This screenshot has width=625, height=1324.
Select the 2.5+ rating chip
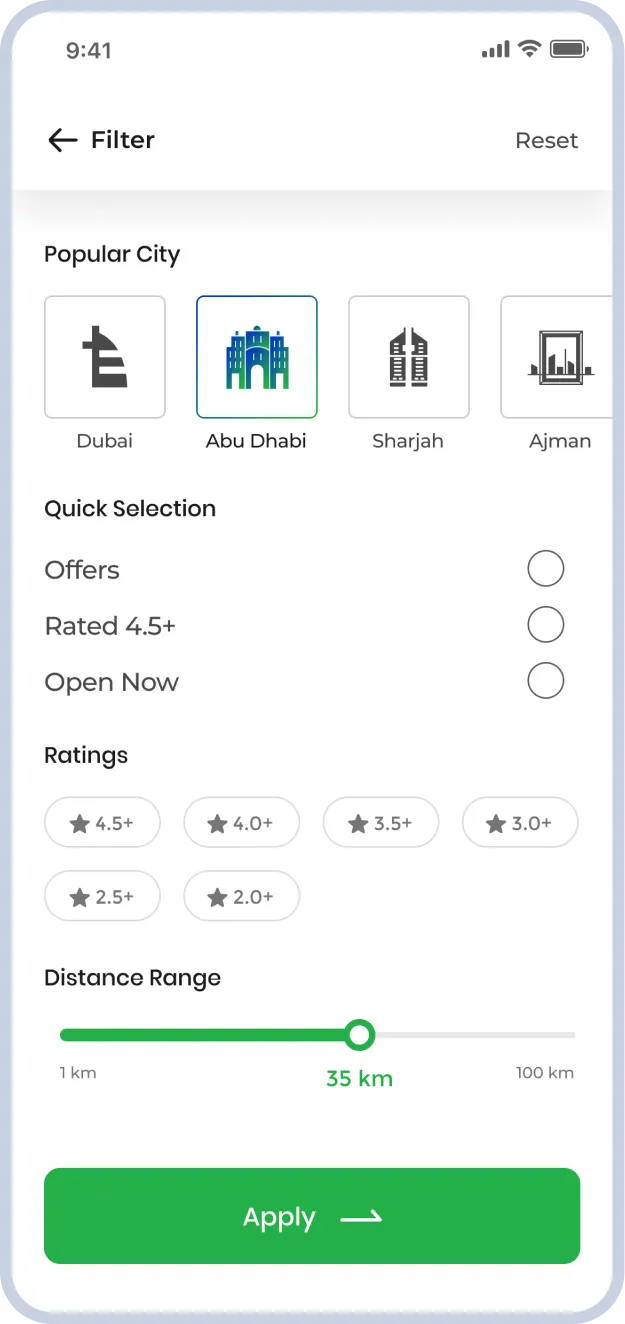click(x=102, y=897)
